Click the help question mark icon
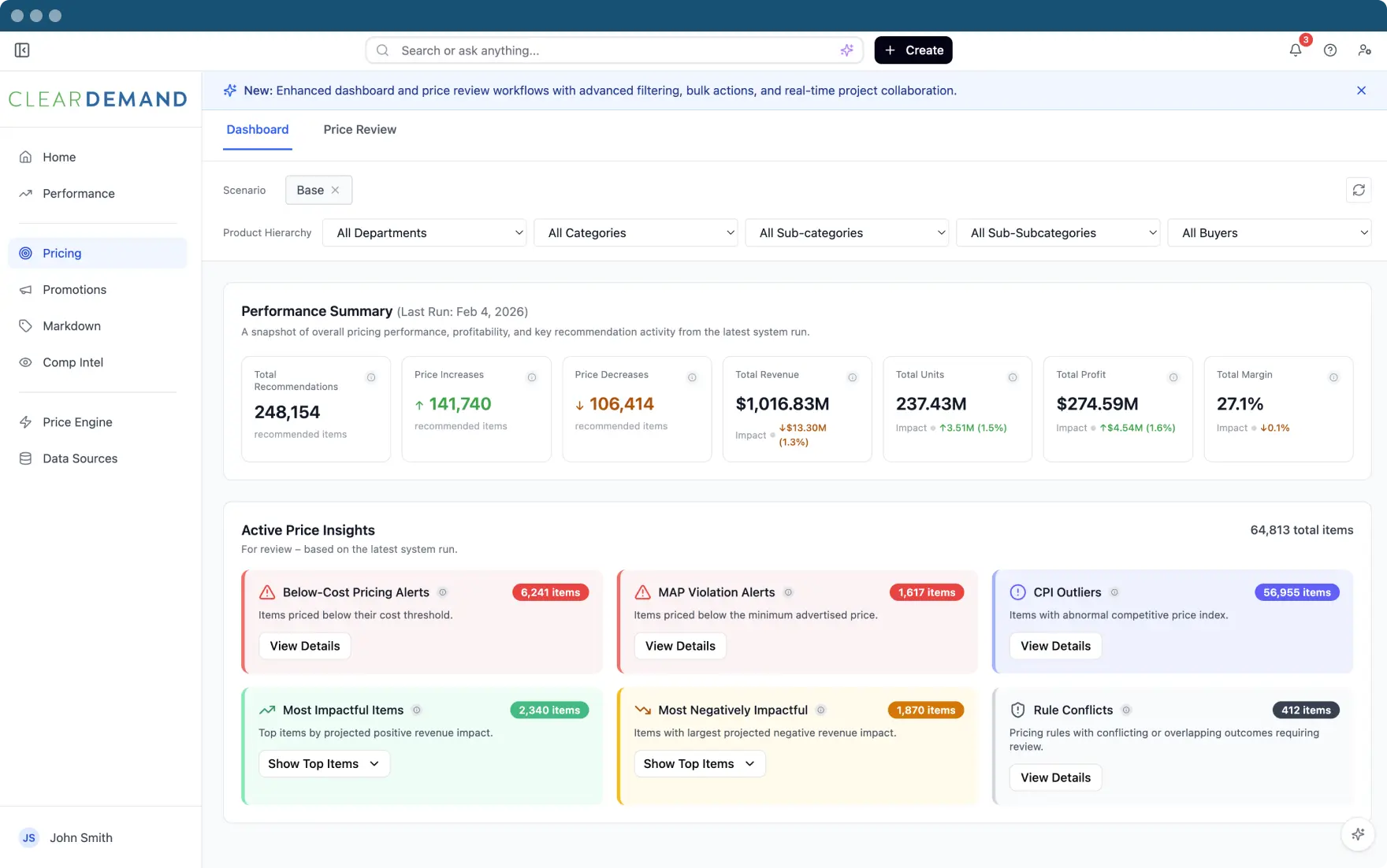The height and width of the screenshot is (868, 1387). click(x=1330, y=50)
